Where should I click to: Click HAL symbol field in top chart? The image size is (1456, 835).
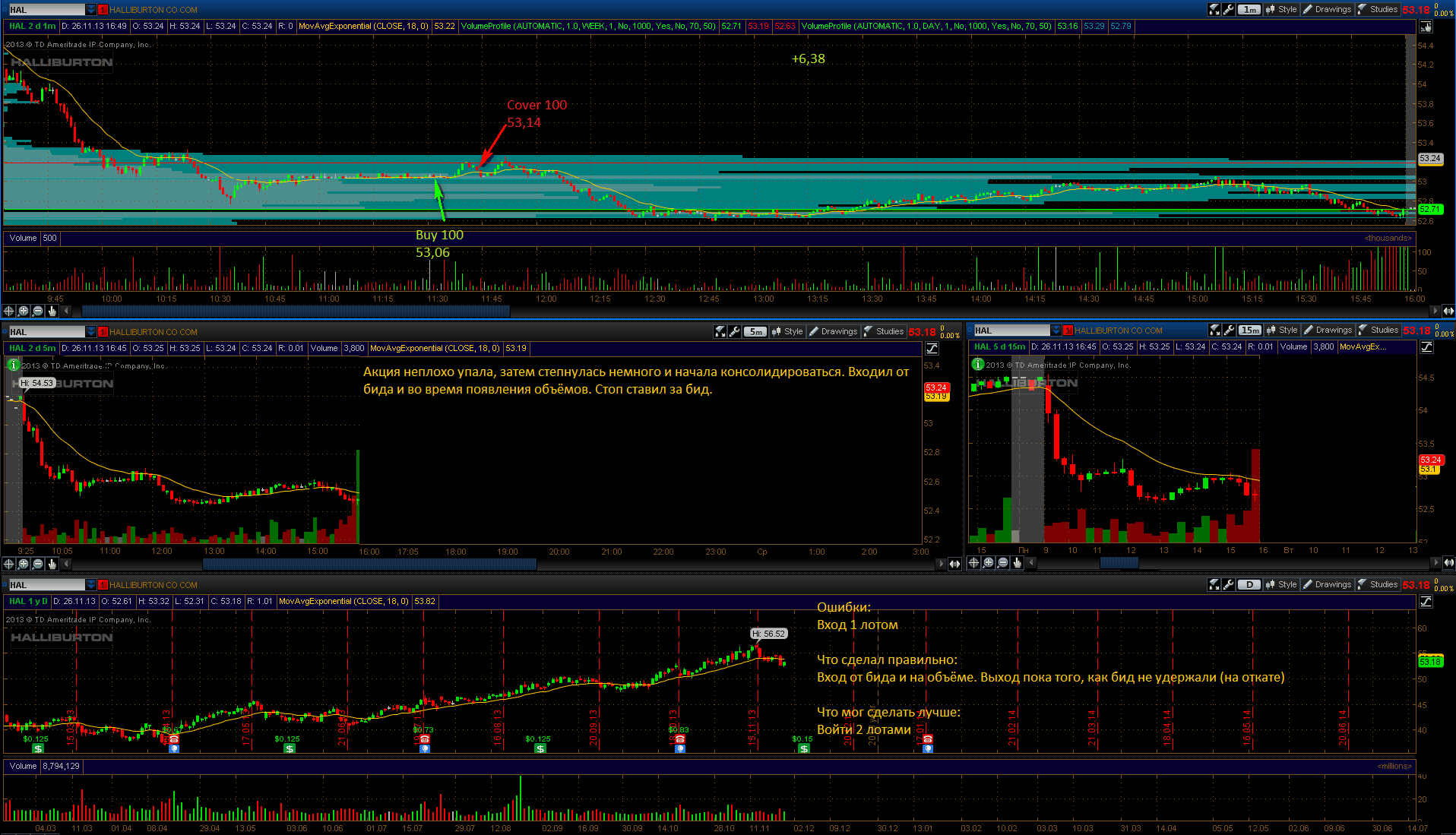tap(46, 10)
